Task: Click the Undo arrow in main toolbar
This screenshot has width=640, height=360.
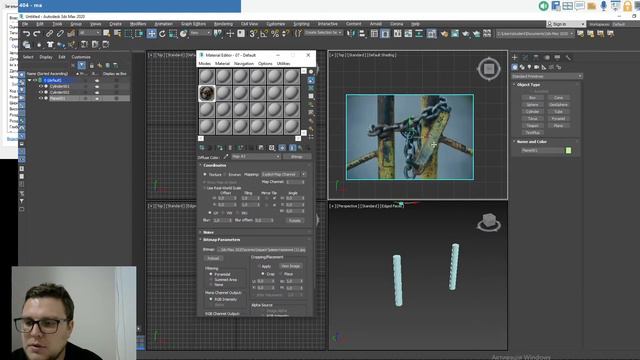Action: (27, 33)
